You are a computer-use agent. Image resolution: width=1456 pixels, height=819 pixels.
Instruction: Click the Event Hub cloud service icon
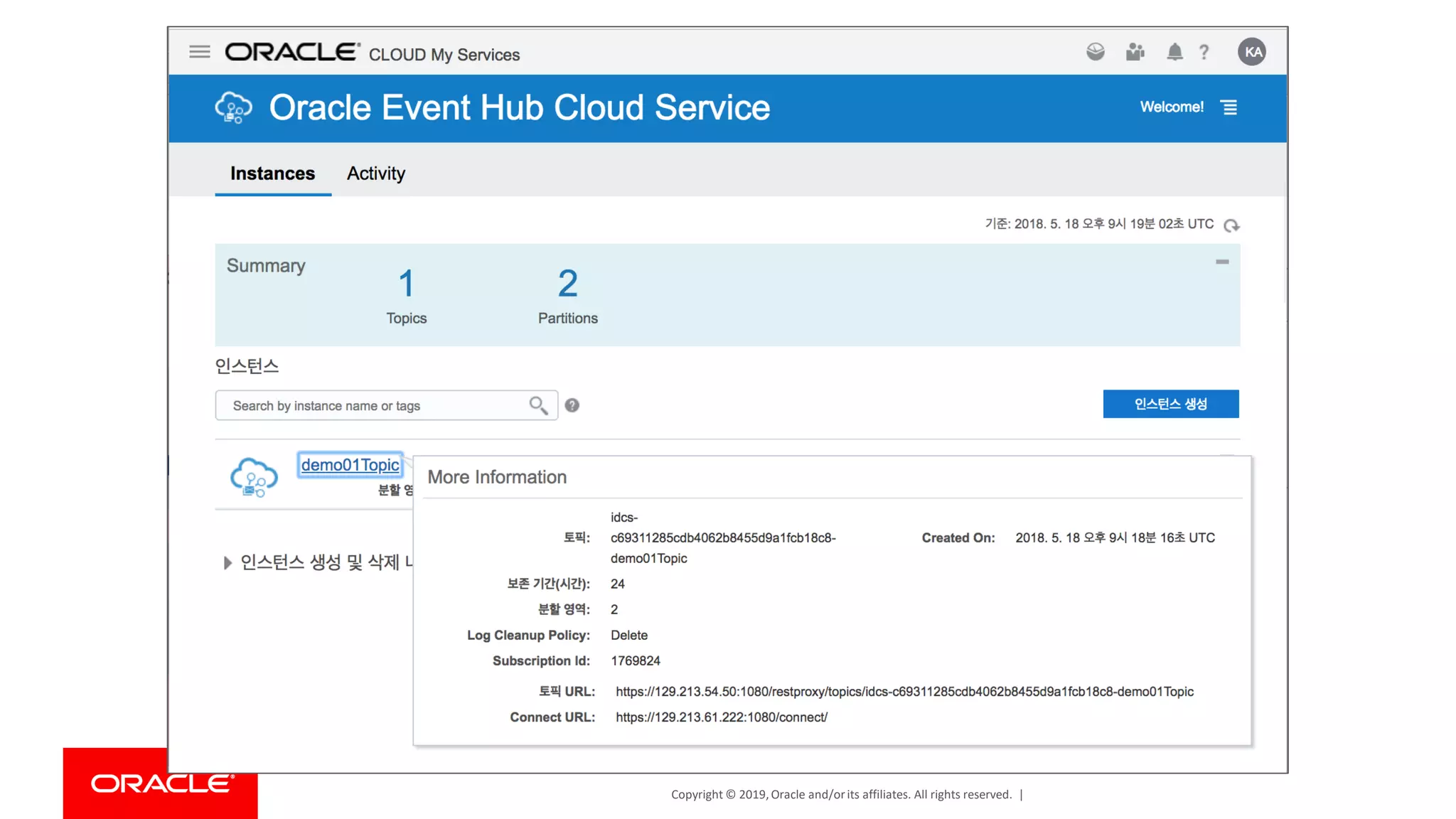(233, 108)
